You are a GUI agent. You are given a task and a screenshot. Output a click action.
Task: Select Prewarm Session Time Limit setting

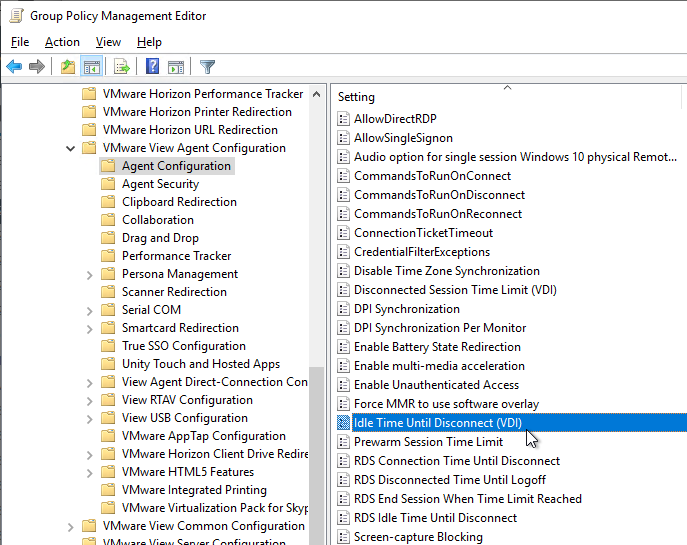[428, 442]
